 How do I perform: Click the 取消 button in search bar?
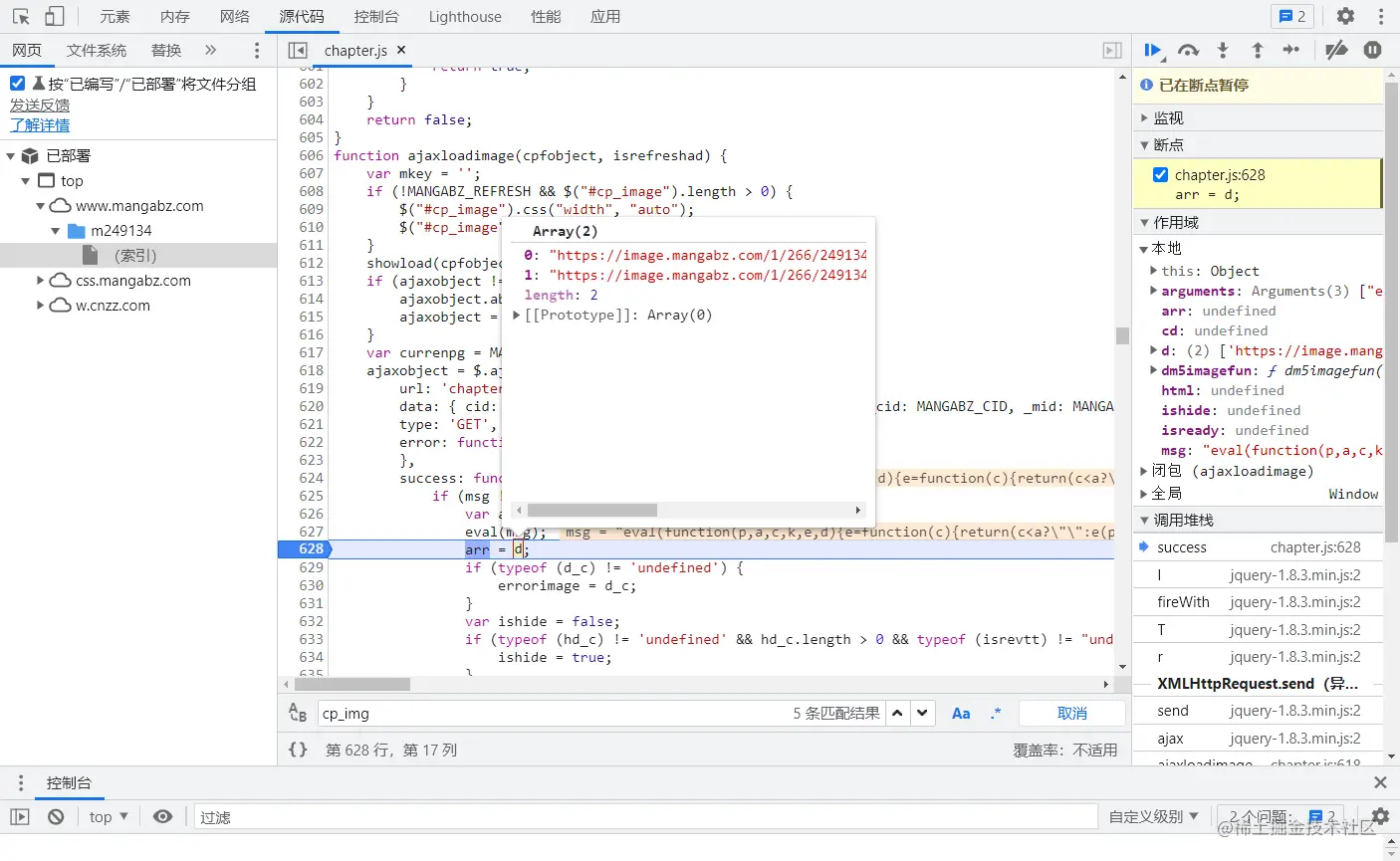[1072, 713]
